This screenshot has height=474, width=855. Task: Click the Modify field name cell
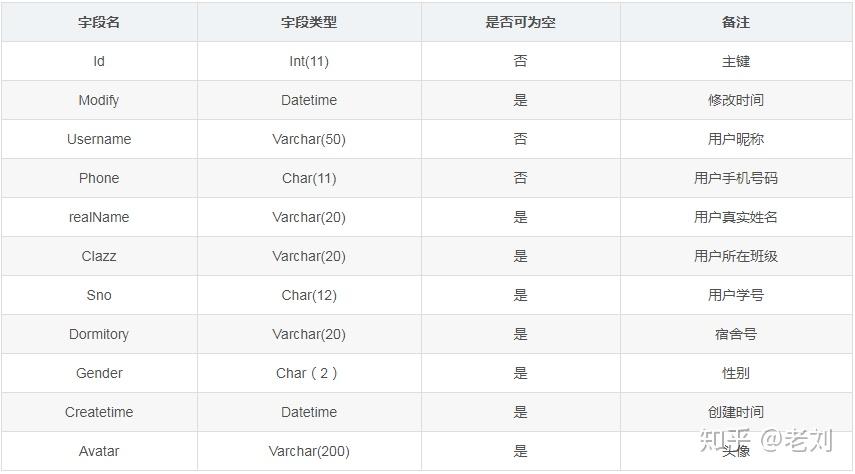[99, 100]
